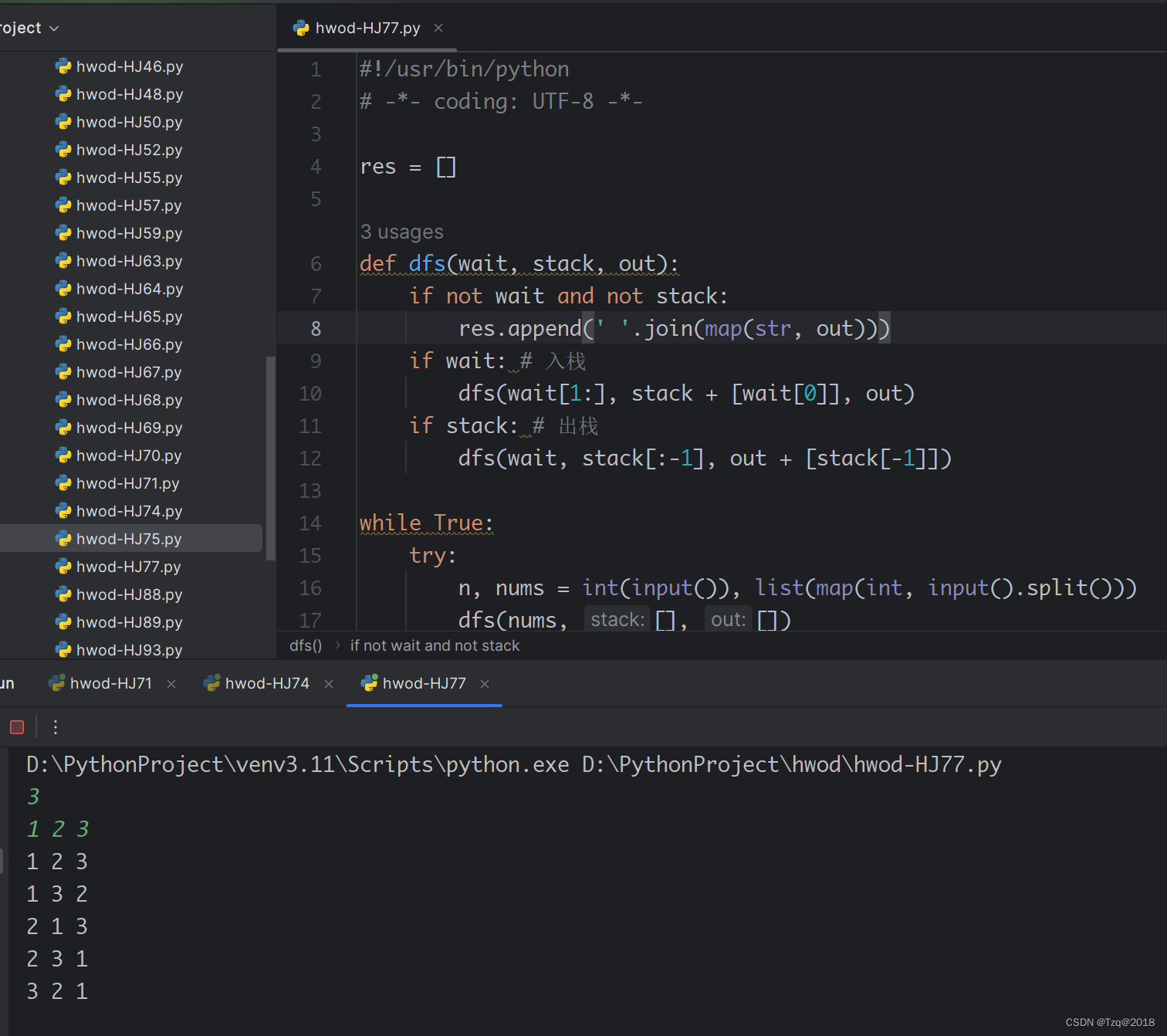Select hwod-HJ59.py file
Image resolution: width=1167 pixels, height=1036 pixels.
(x=130, y=233)
